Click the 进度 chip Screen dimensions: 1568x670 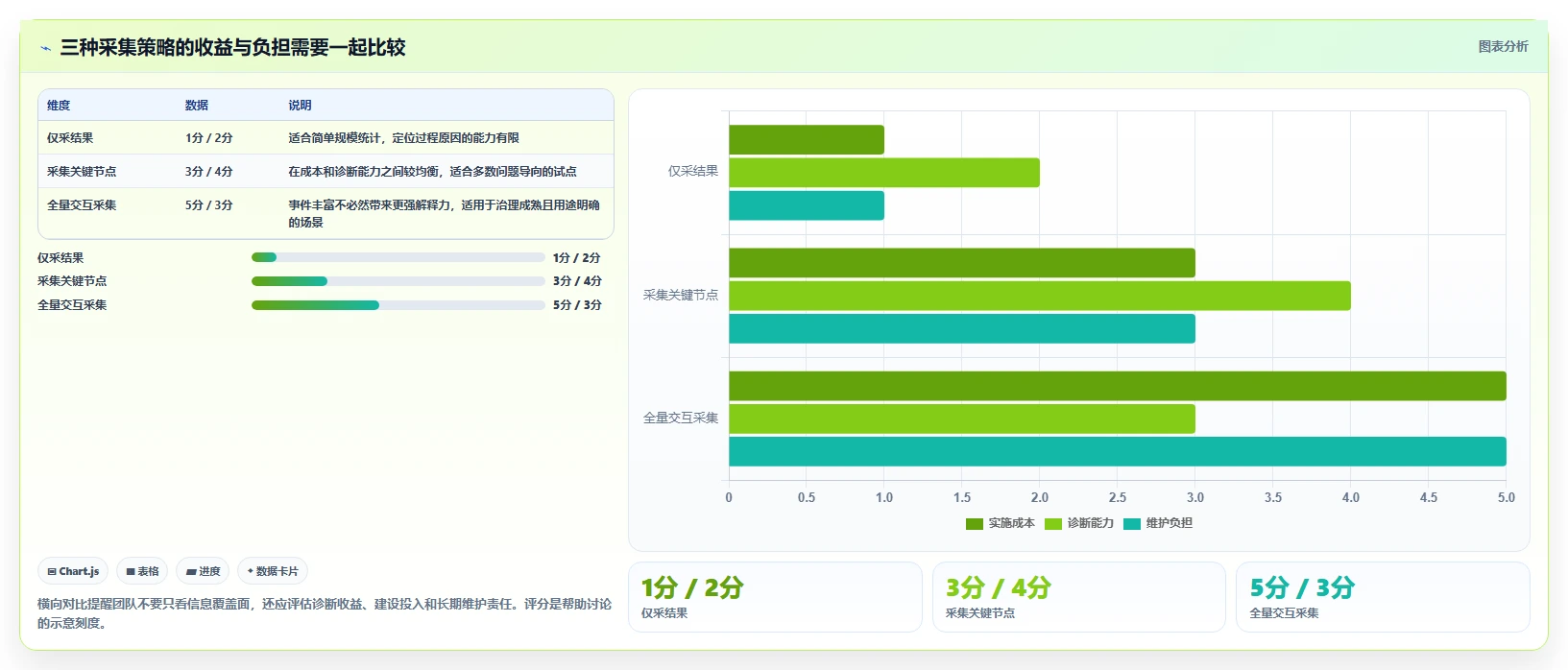tap(203, 571)
